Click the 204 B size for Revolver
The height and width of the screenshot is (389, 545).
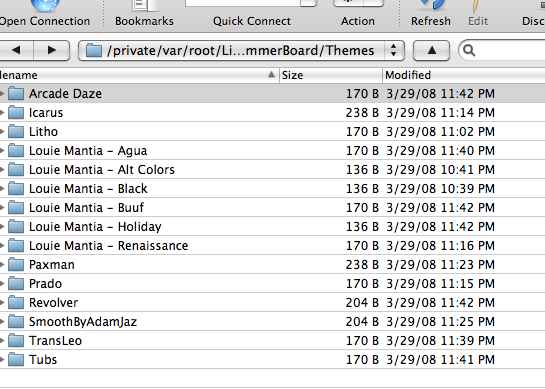point(362,302)
